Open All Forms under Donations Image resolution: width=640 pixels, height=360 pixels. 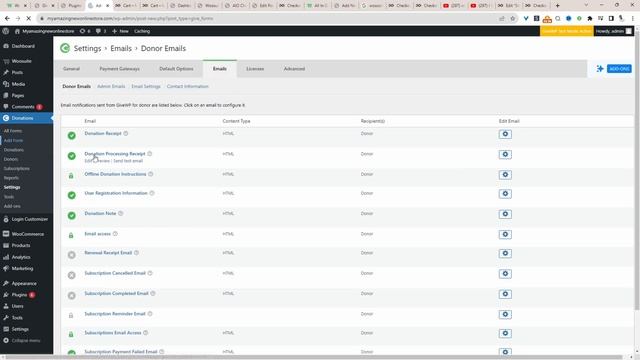click(x=13, y=131)
